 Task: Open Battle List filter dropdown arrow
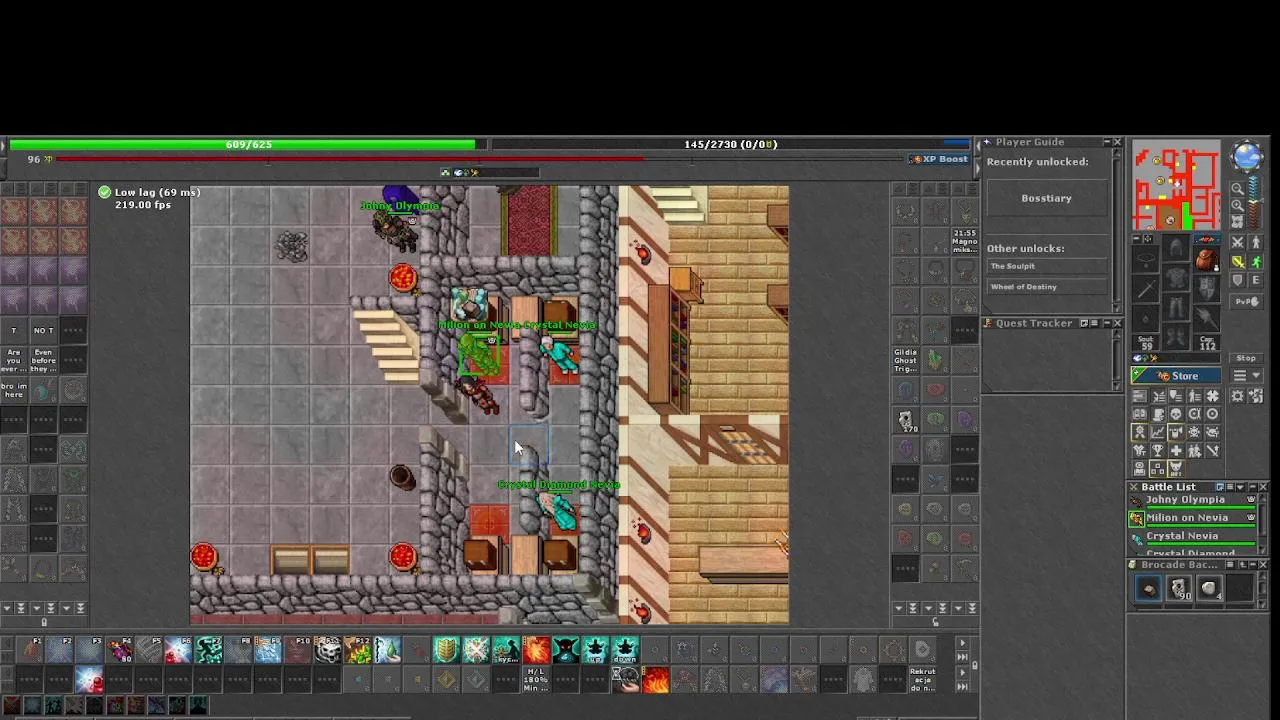(1240, 487)
